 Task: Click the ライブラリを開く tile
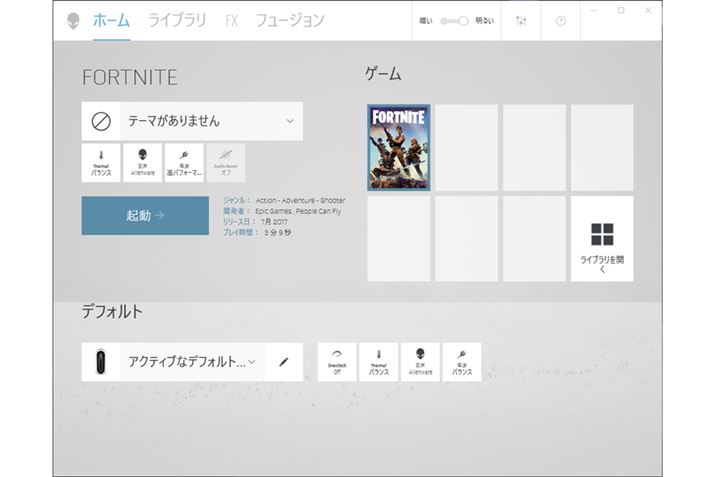coord(601,239)
